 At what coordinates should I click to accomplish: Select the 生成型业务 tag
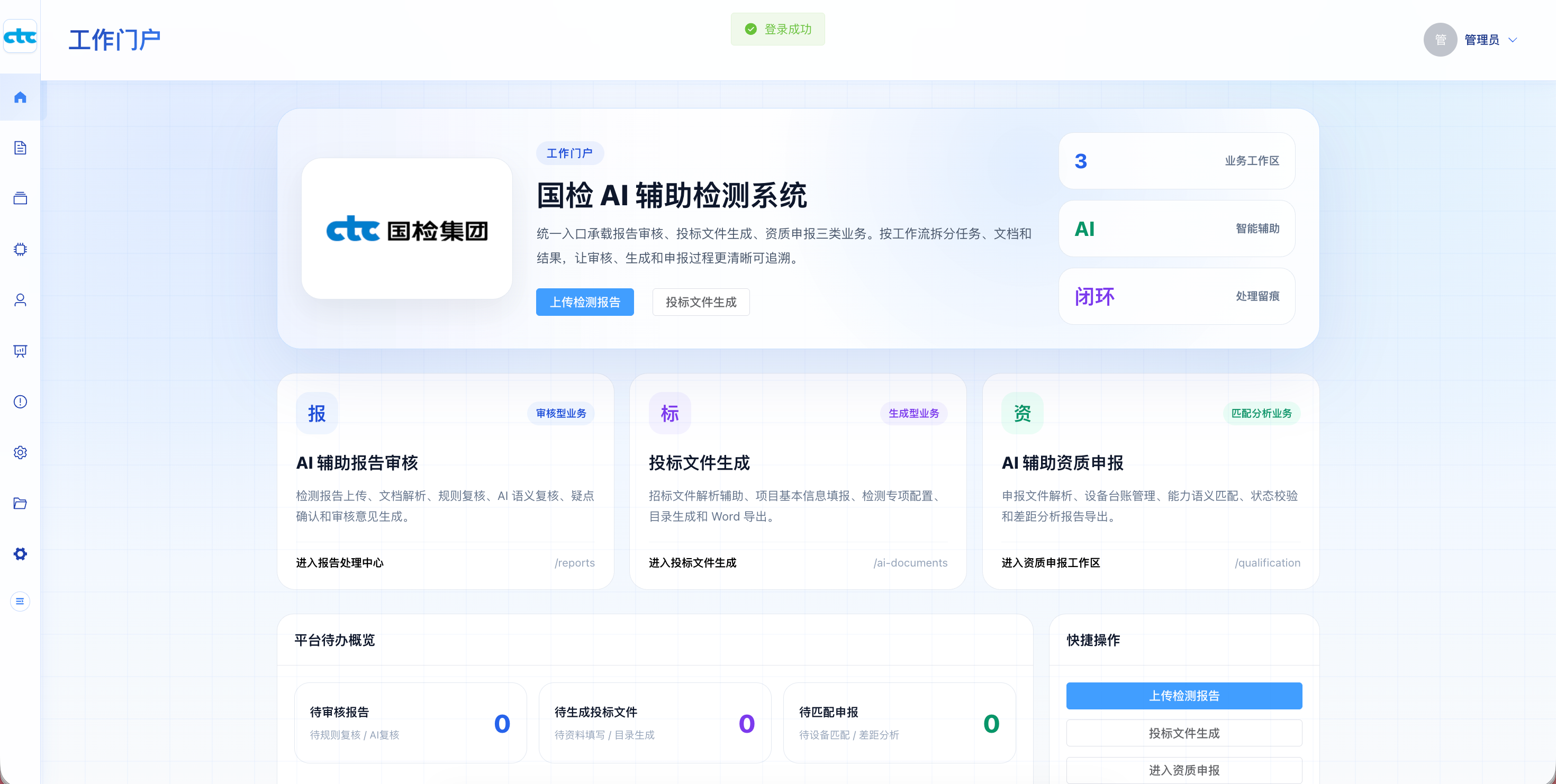click(914, 413)
